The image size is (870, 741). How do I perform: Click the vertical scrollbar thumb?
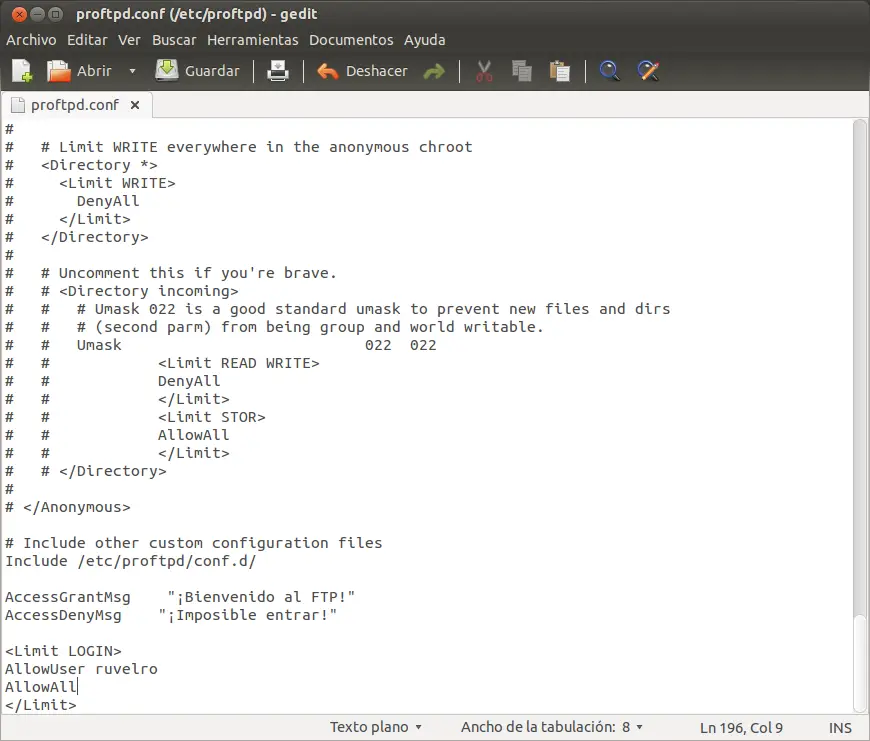[x=860, y=662]
